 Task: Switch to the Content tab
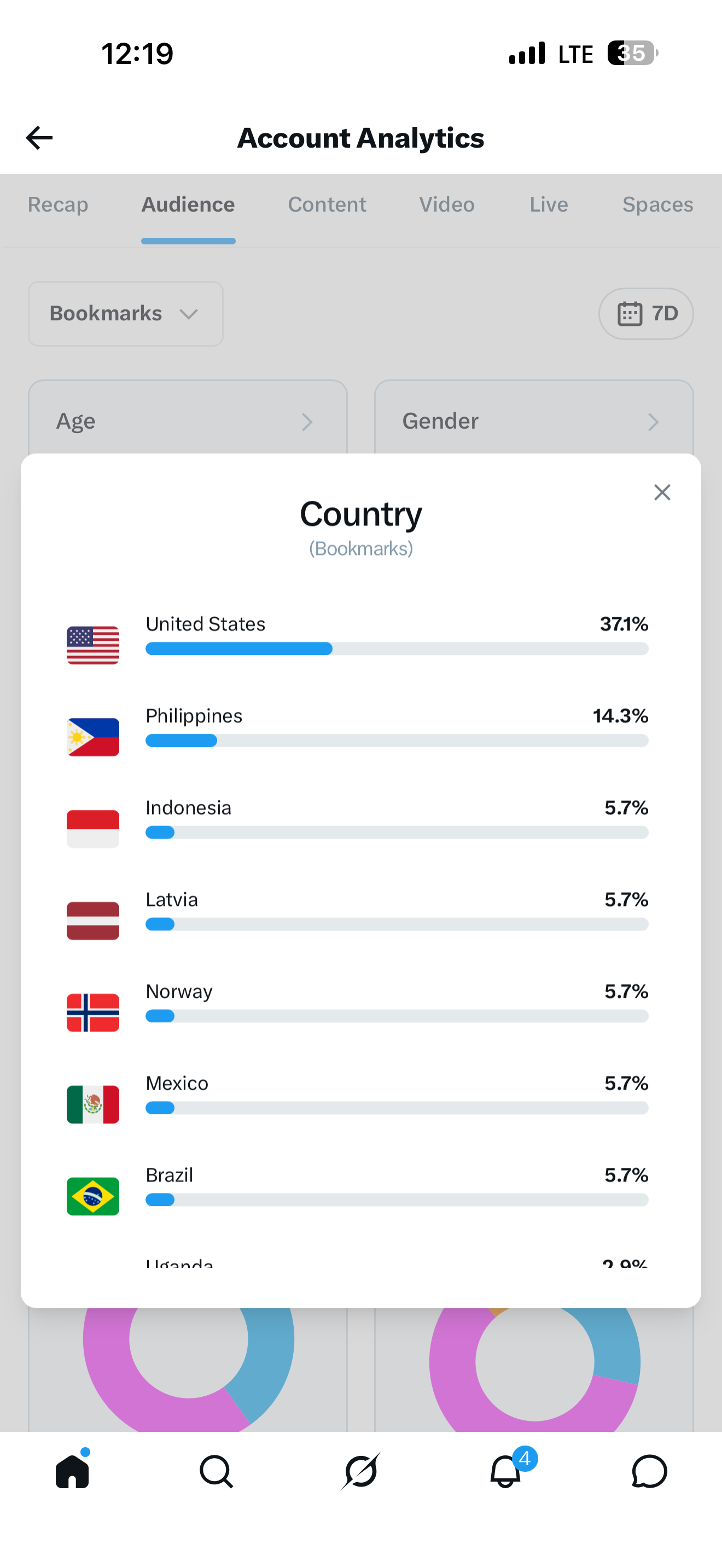pyautogui.click(x=327, y=204)
